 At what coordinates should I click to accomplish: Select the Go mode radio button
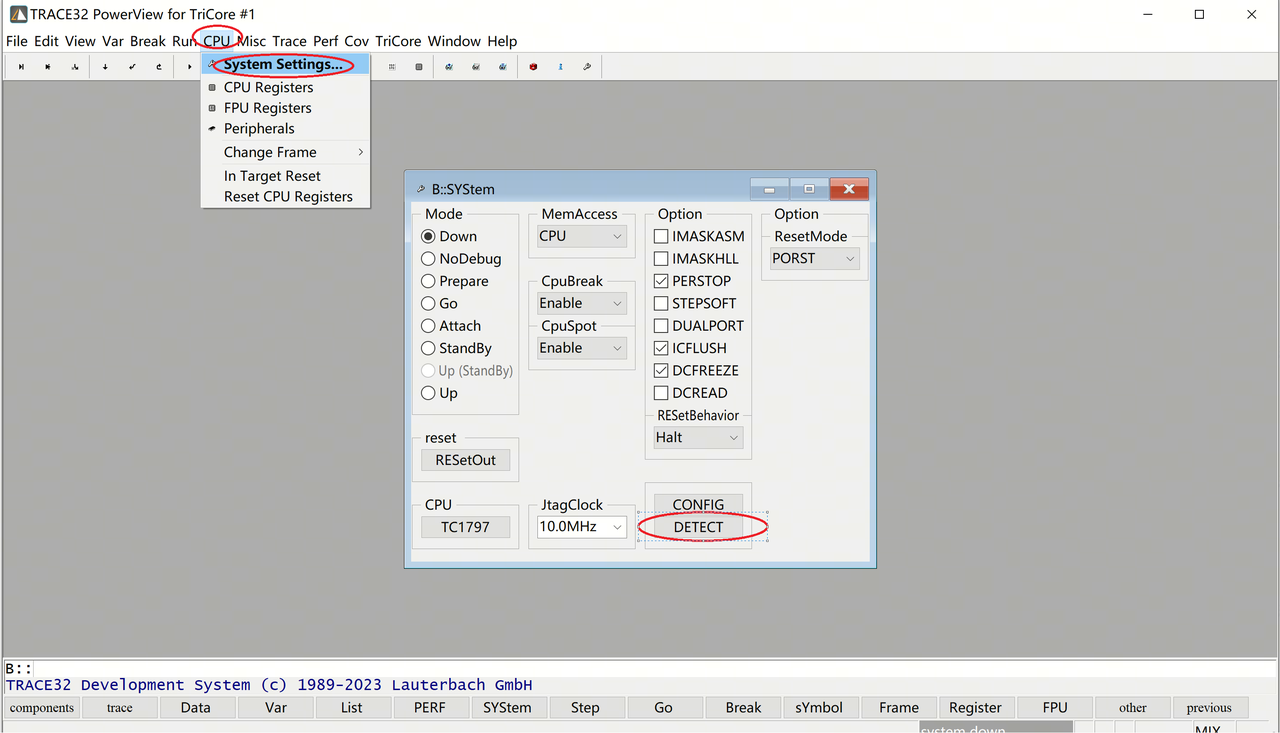(428, 304)
